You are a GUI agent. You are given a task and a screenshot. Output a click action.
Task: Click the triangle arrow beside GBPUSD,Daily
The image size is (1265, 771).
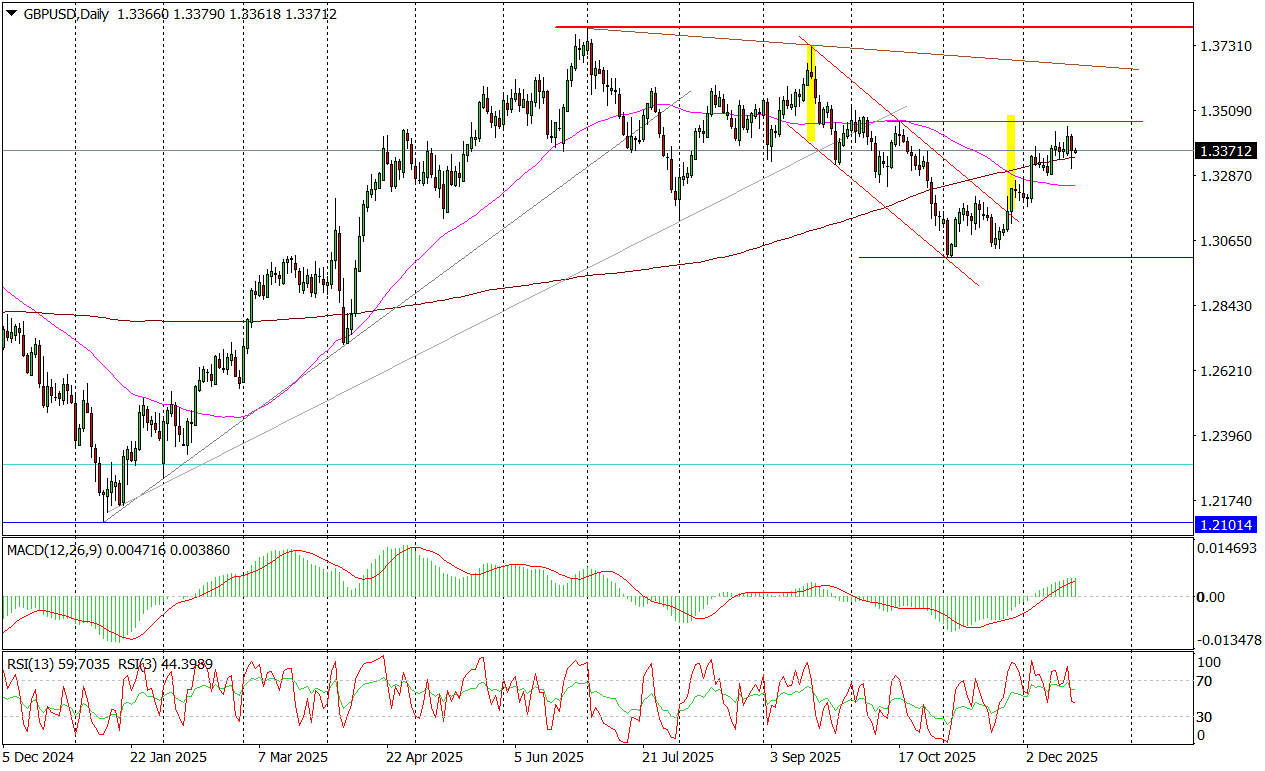pos(11,14)
